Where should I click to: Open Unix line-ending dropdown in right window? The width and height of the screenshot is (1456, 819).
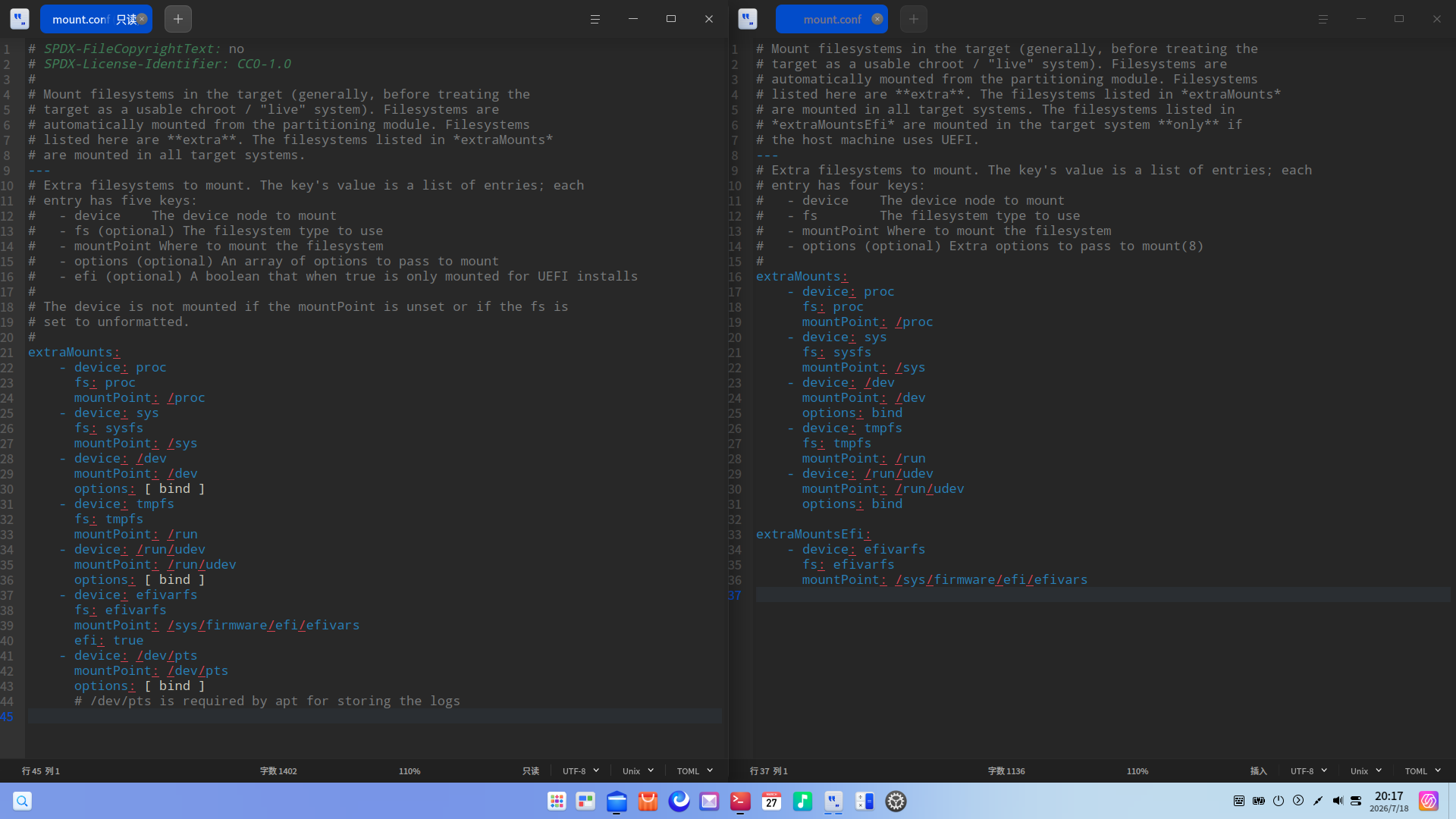1366,770
